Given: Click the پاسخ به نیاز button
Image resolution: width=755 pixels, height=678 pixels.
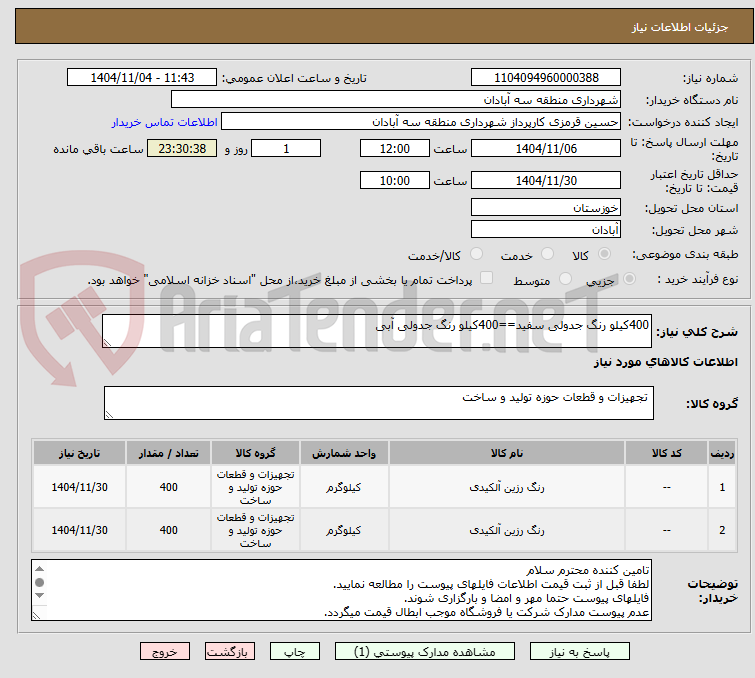Looking at the screenshot, I should pos(580,652).
